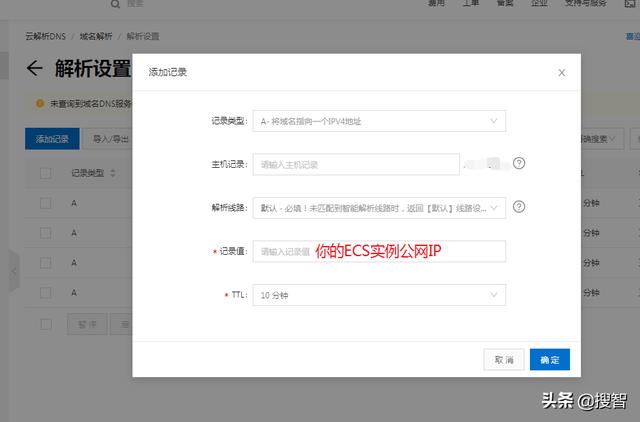Close the 添加记录 dialog

pyautogui.click(x=562, y=73)
